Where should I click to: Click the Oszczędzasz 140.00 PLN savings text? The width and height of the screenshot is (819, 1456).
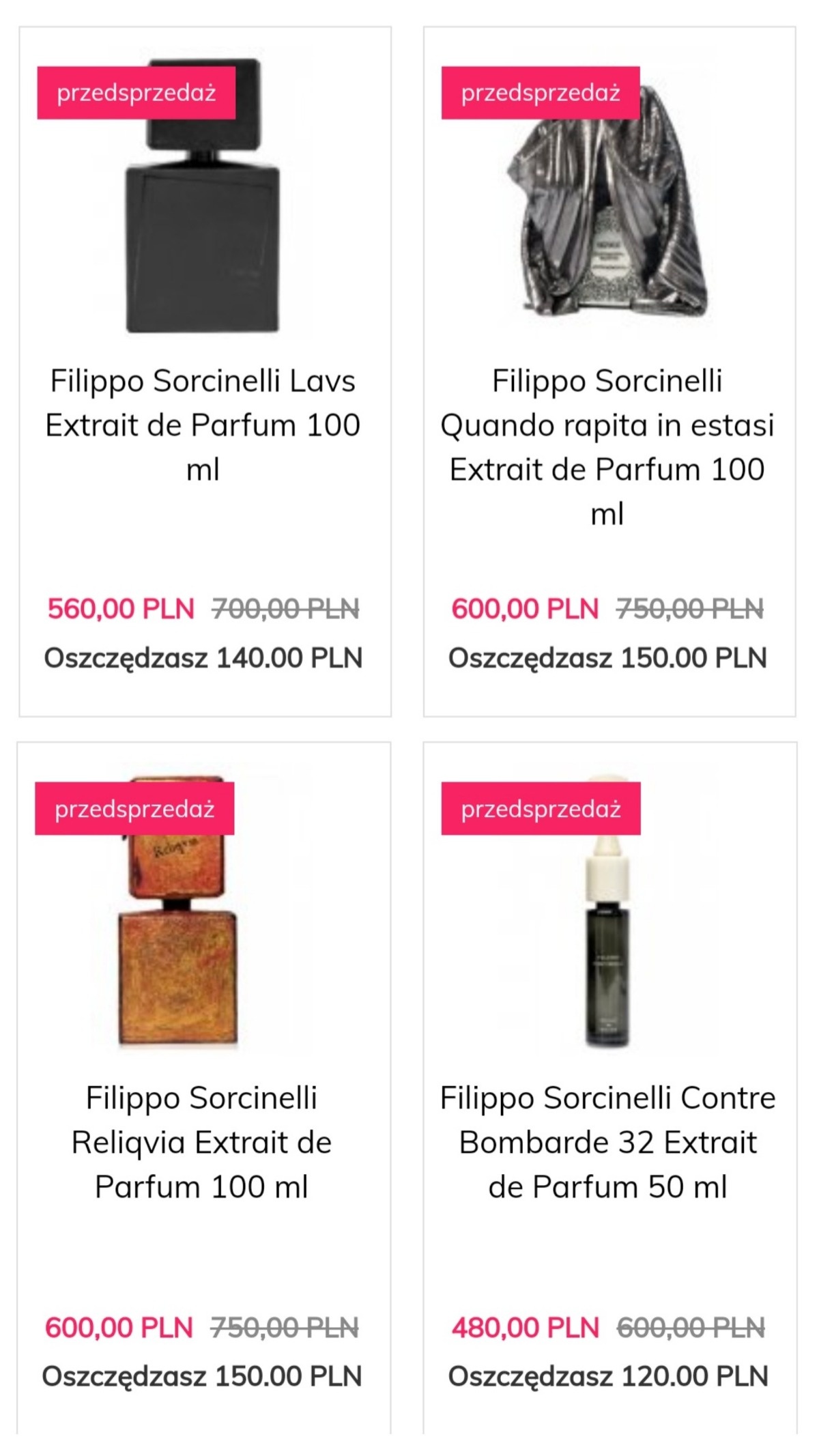[x=203, y=658]
